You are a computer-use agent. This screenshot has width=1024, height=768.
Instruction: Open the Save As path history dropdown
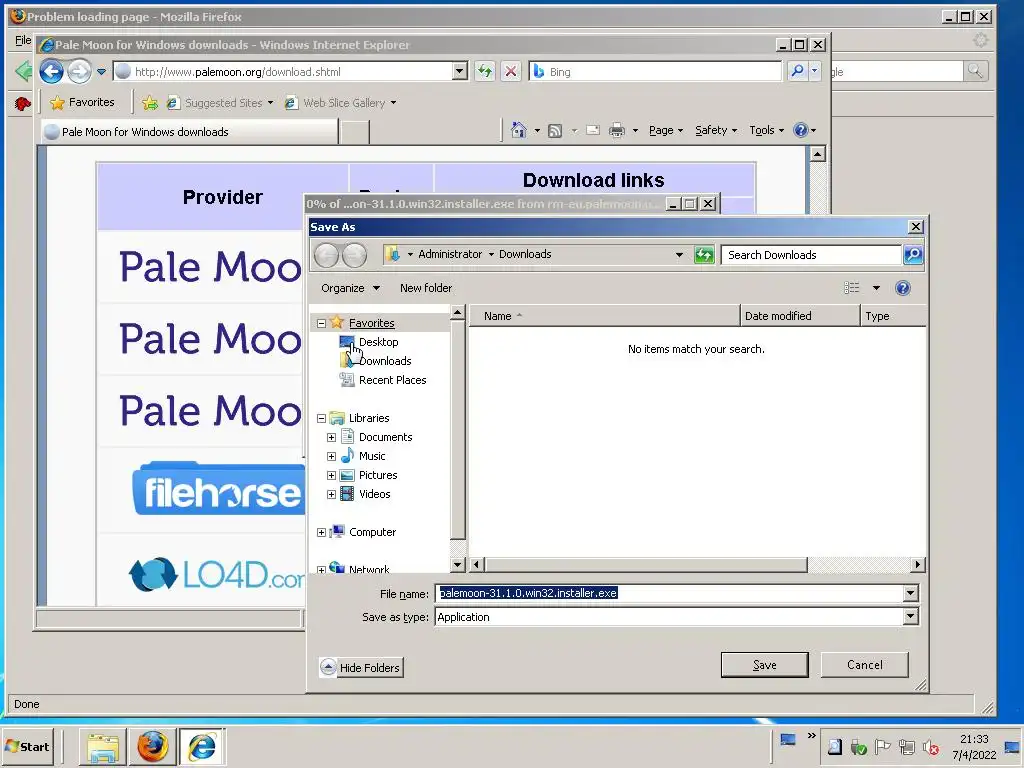(x=679, y=255)
